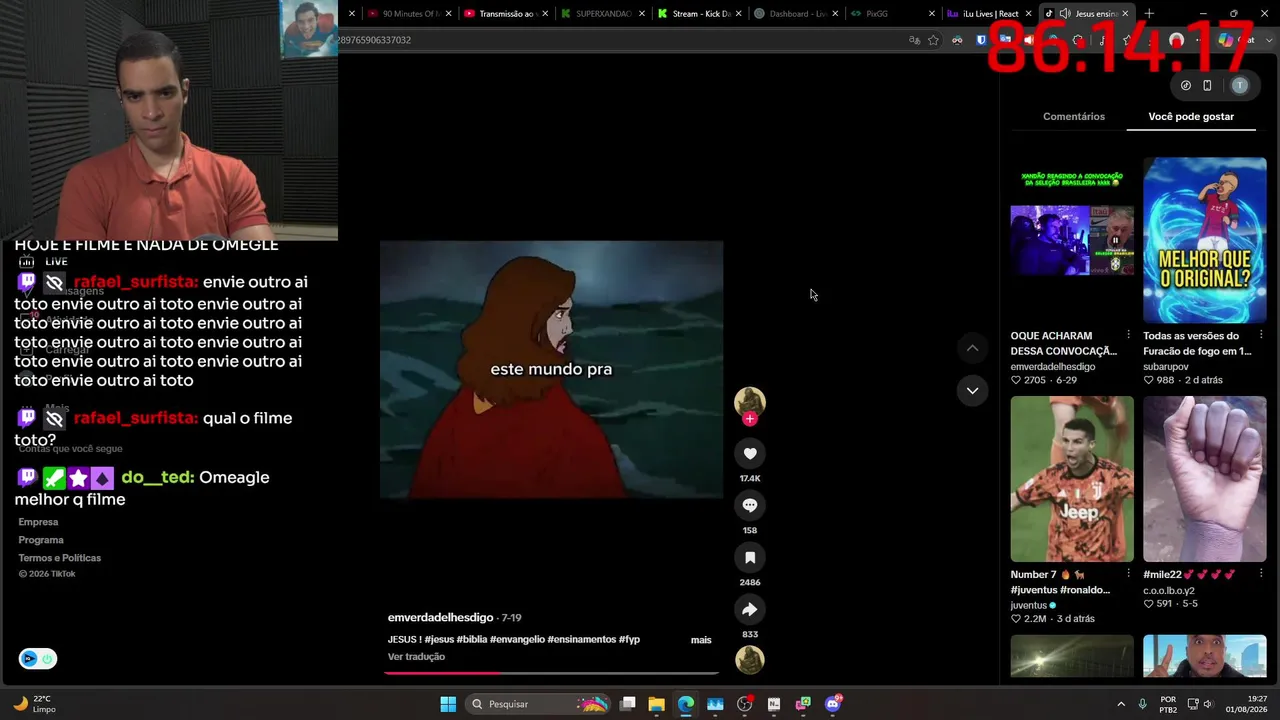Viewport: 1280px width, 720px height.
Task: Open comments with the speech bubble icon
Action: tap(750, 506)
